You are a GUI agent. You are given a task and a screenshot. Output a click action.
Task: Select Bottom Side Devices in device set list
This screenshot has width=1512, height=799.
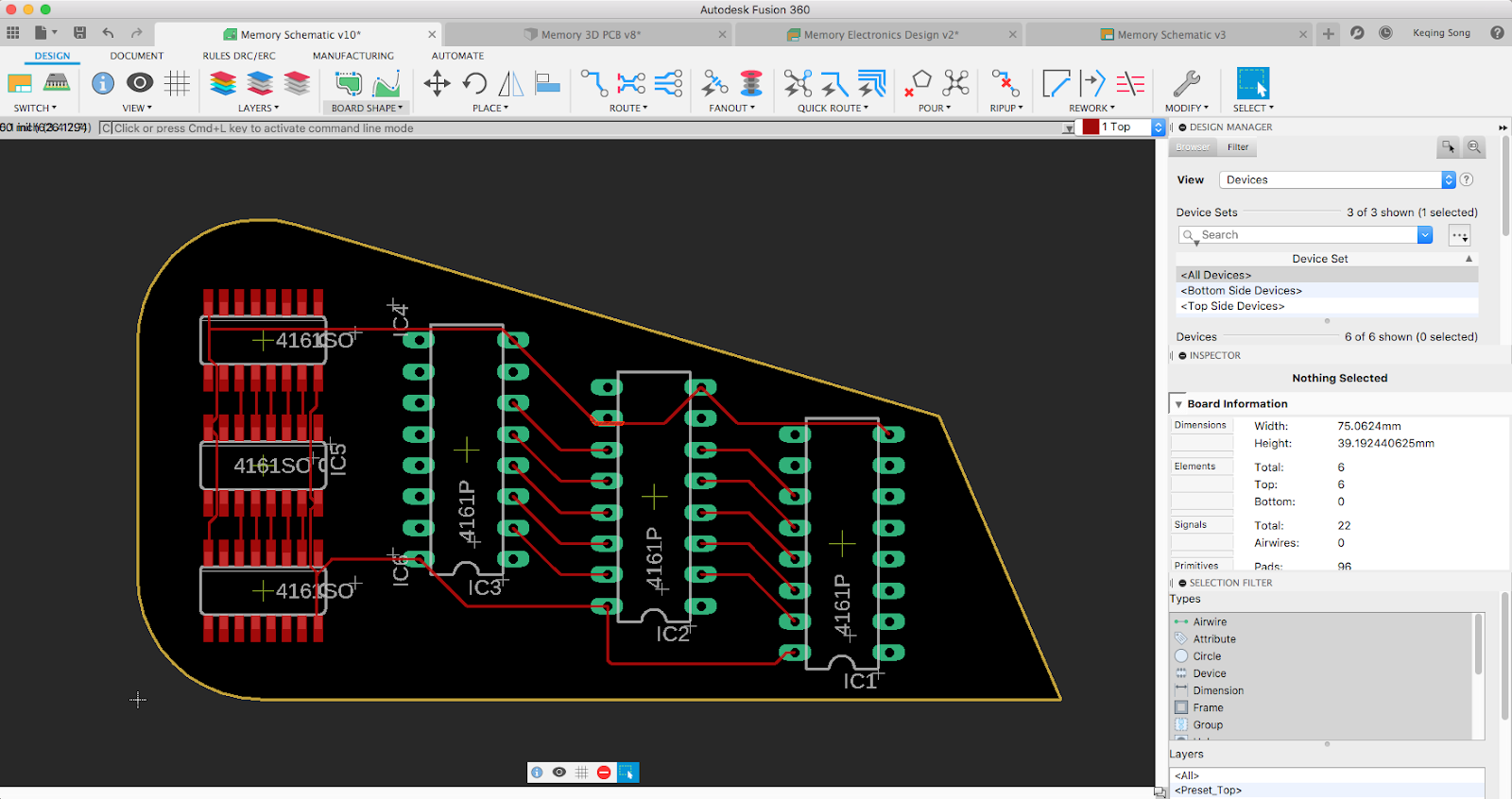[1241, 291]
